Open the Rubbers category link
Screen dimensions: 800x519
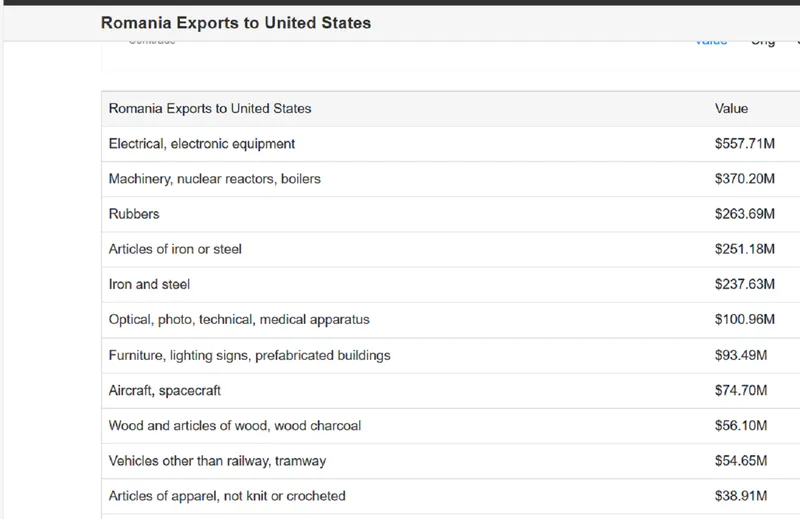(134, 214)
